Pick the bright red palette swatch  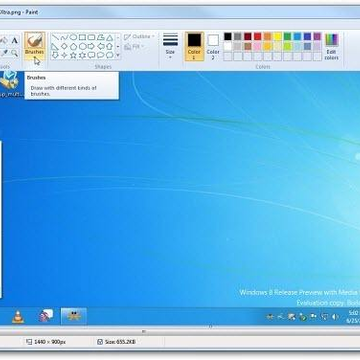point(258,36)
